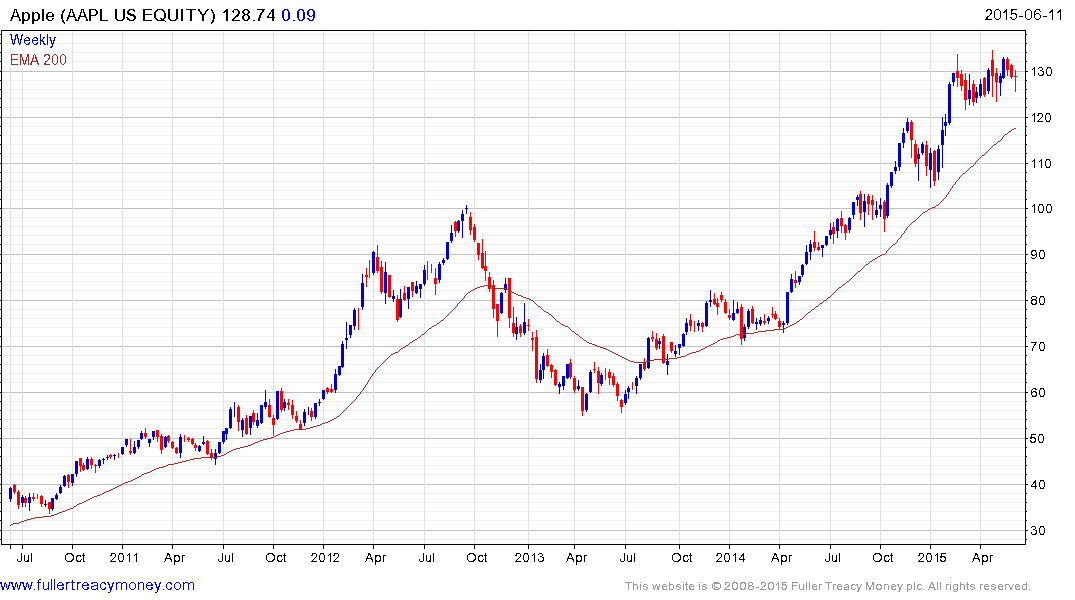The width and height of the screenshot is (1075, 600).
Task: Click the 130 price axis label
Action: coord(1041,71)
